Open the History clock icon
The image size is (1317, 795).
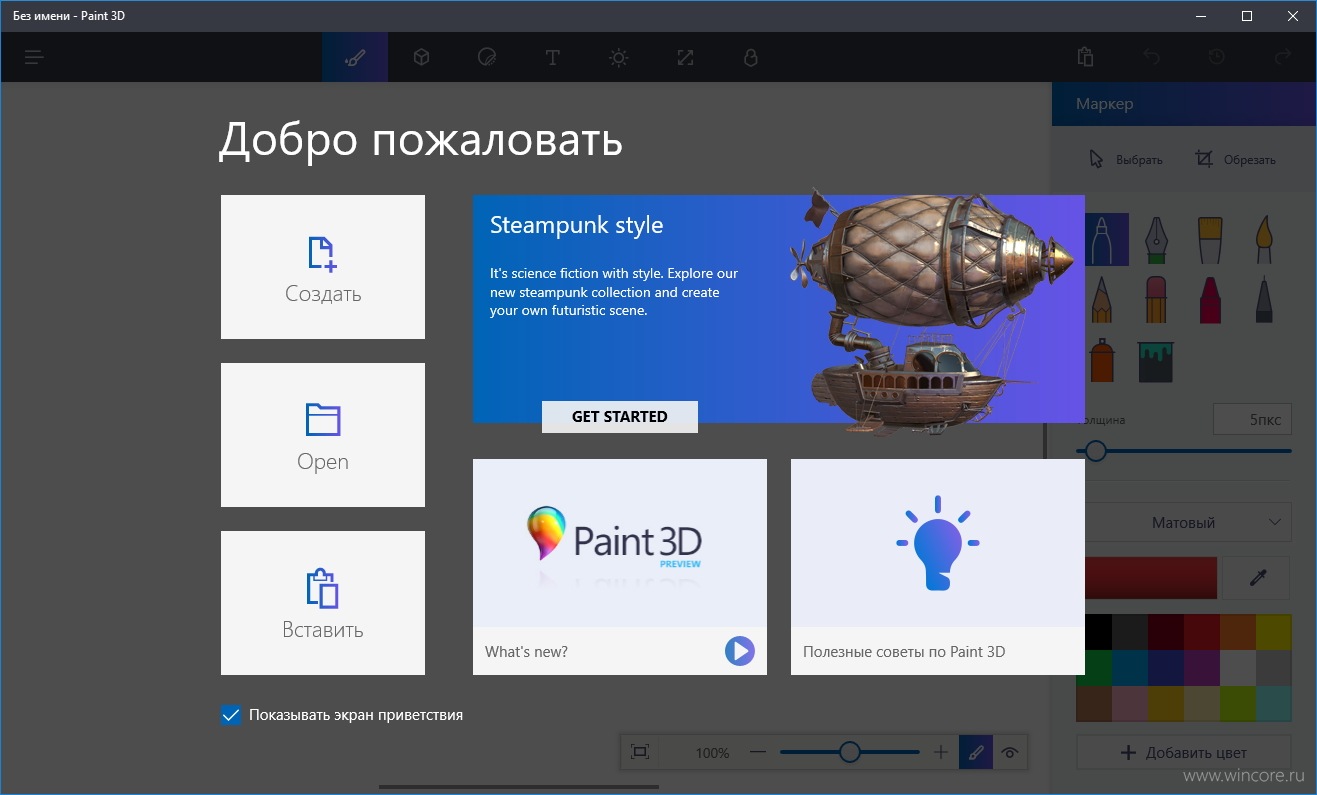pyautogui.click(x=1216, y=58)
